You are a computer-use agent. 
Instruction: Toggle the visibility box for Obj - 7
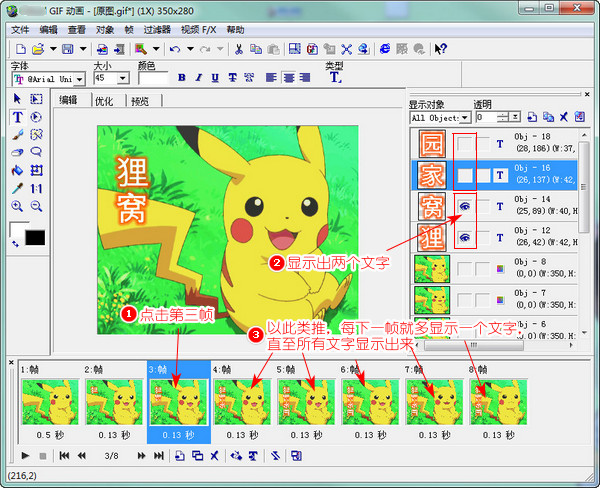pos(465,300)
